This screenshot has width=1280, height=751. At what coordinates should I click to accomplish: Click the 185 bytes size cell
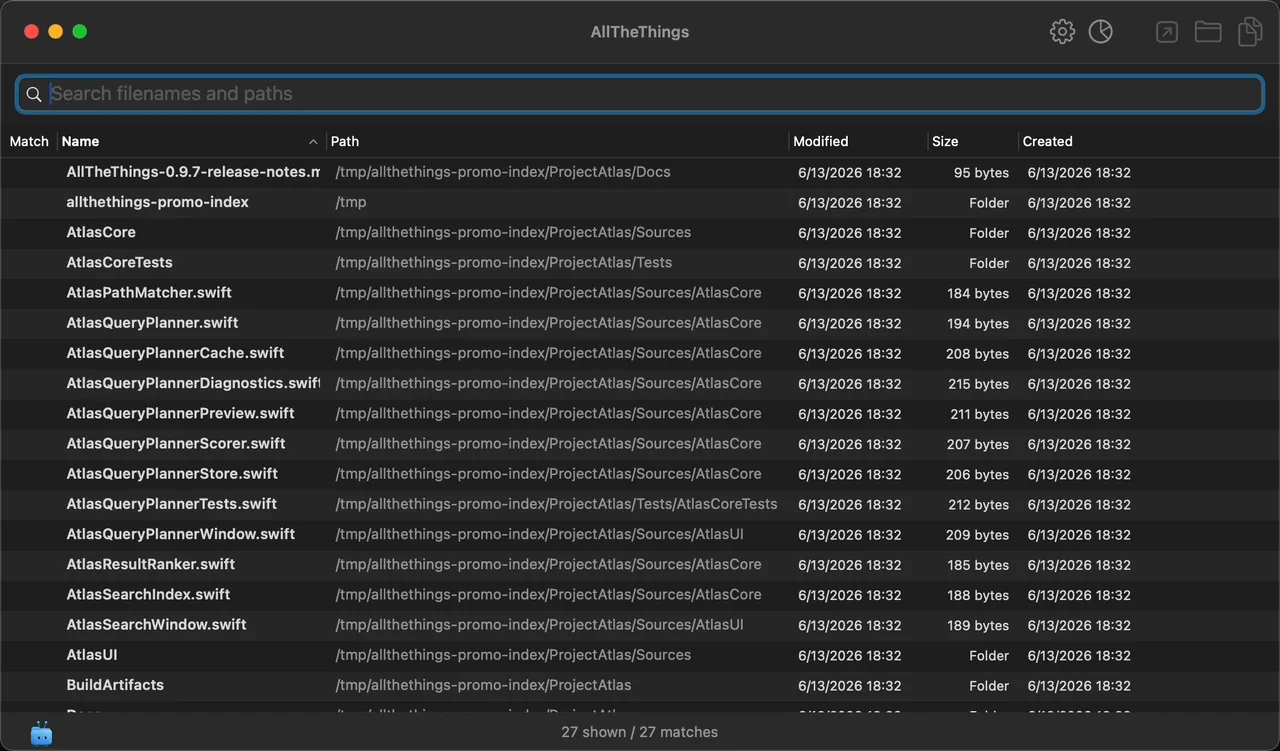pos(978,565)
